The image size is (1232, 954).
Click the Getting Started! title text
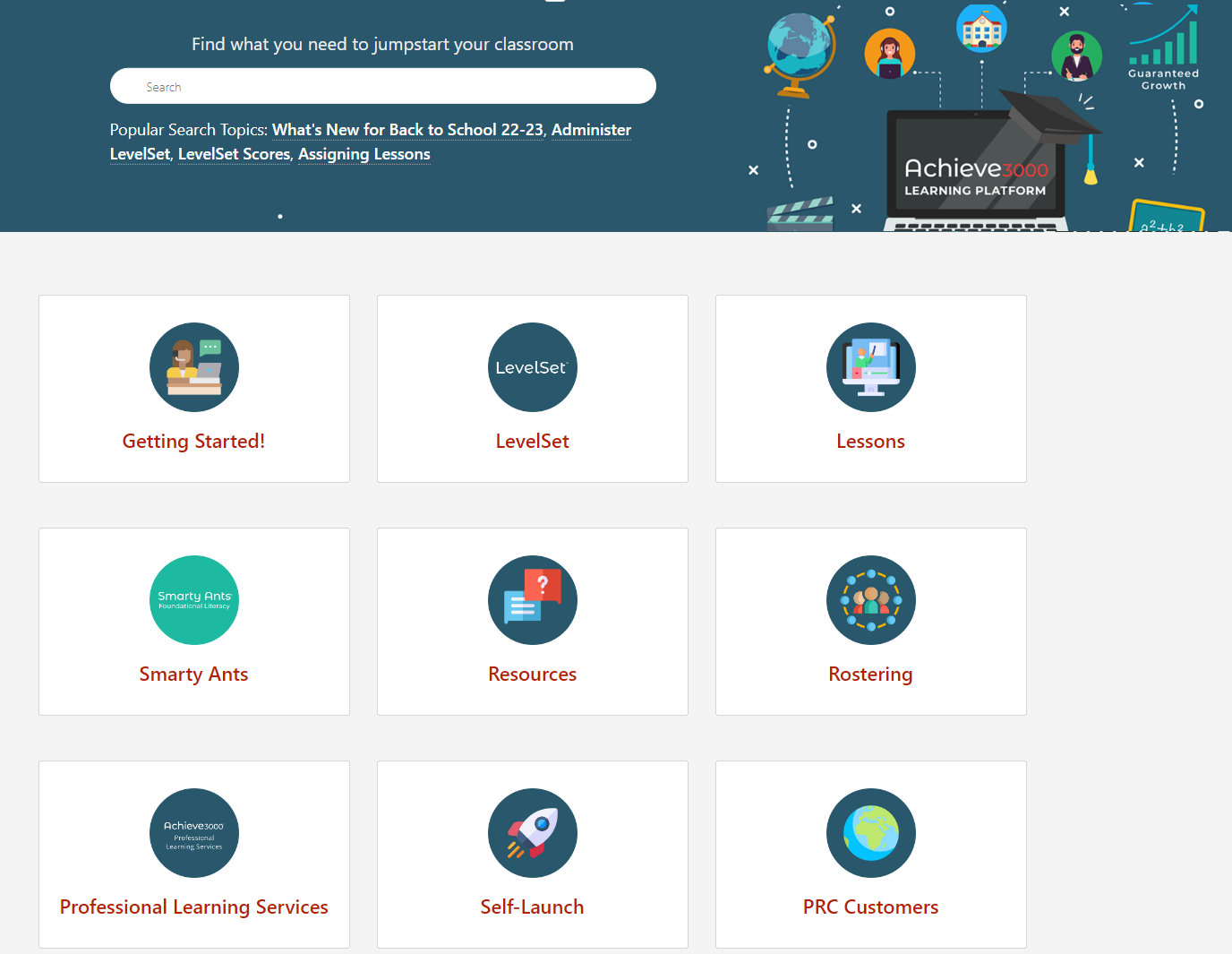[x=194, y=441]
